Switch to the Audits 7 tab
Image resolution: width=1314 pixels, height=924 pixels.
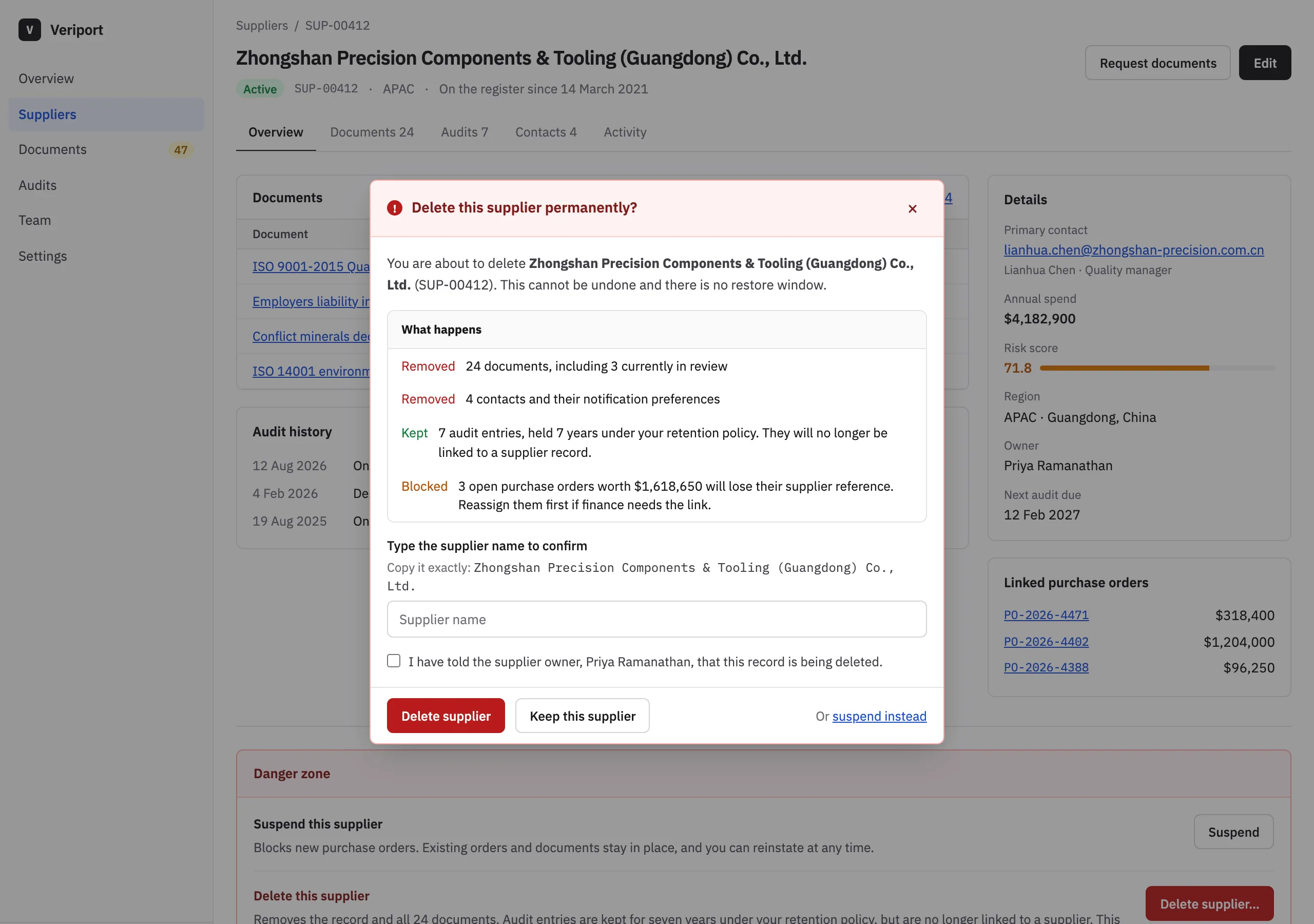click(464, 132)
